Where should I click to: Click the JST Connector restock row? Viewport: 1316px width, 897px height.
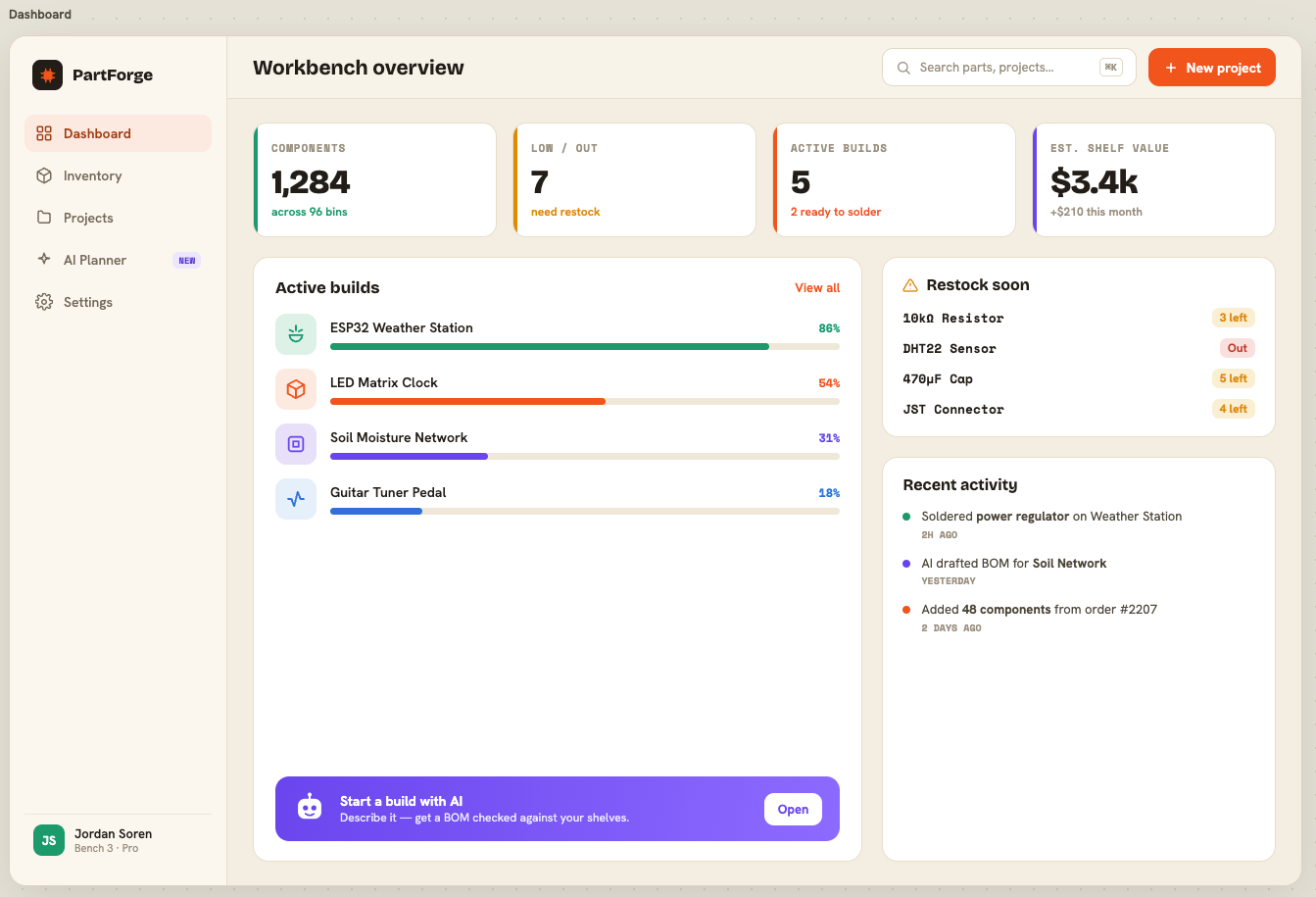(x=1079, y=409)
